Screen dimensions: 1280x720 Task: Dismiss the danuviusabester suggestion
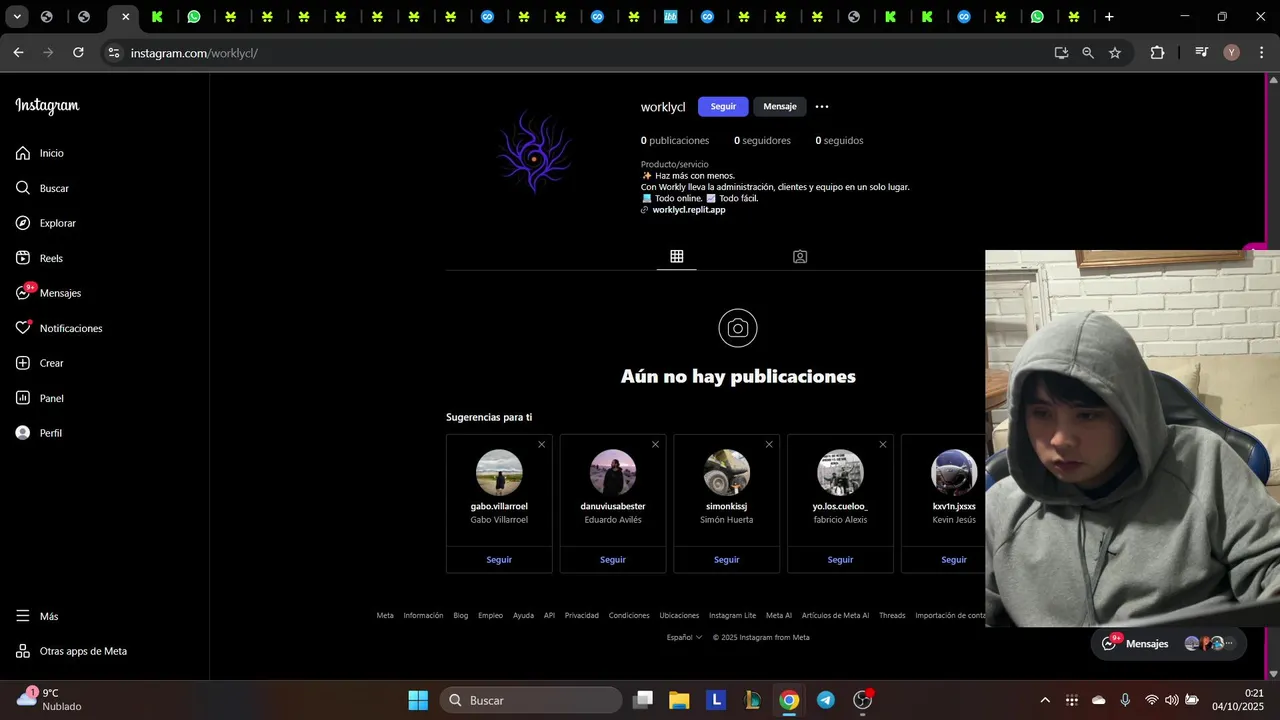pos(656,444)
